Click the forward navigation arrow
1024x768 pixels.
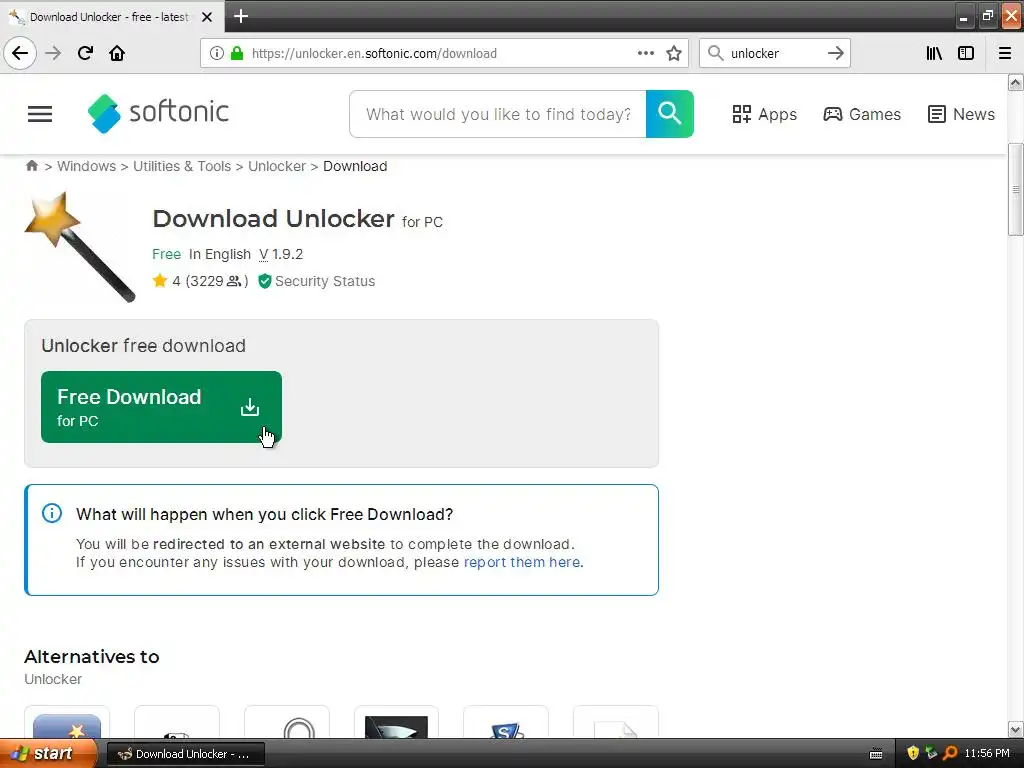pyautogui.click(x=53, y=53)
